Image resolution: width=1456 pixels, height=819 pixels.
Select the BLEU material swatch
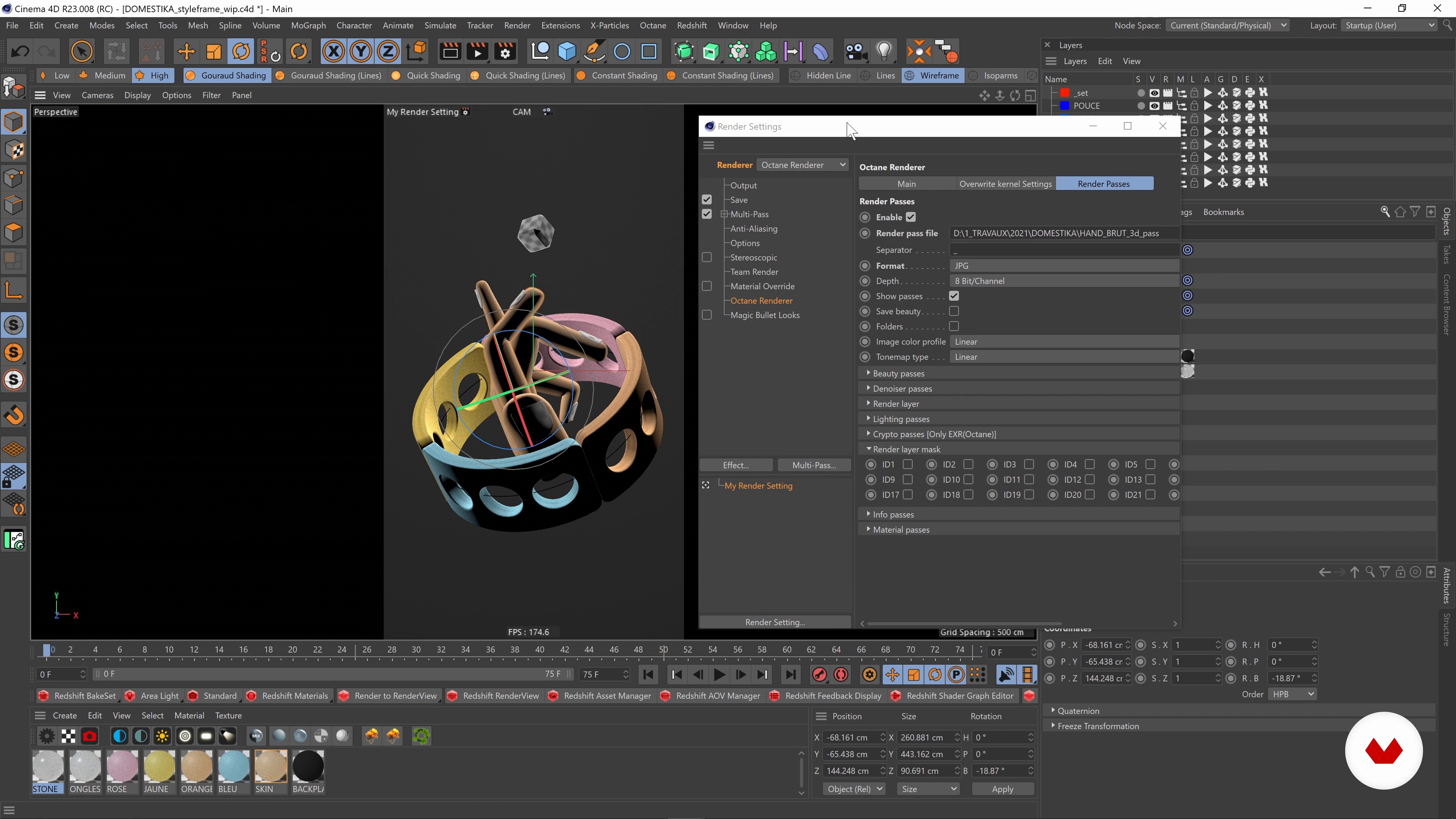234,772
